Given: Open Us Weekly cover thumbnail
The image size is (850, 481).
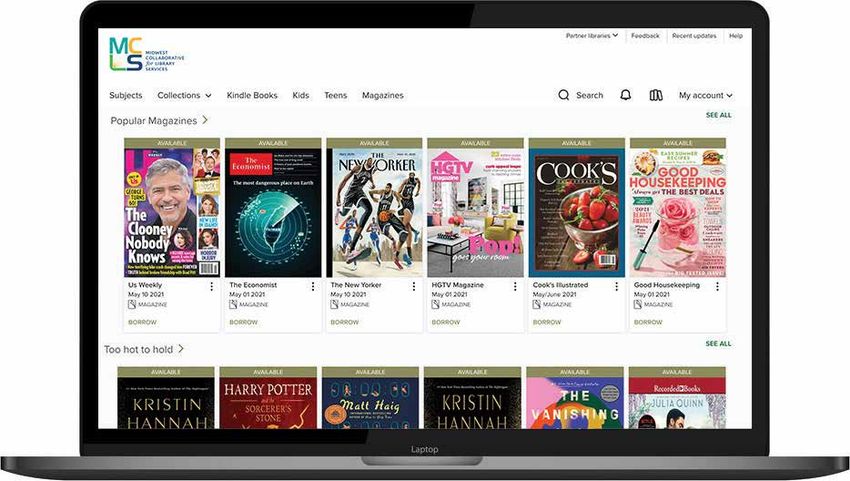Looking at the screenshot, I should [x=172, y=213].
